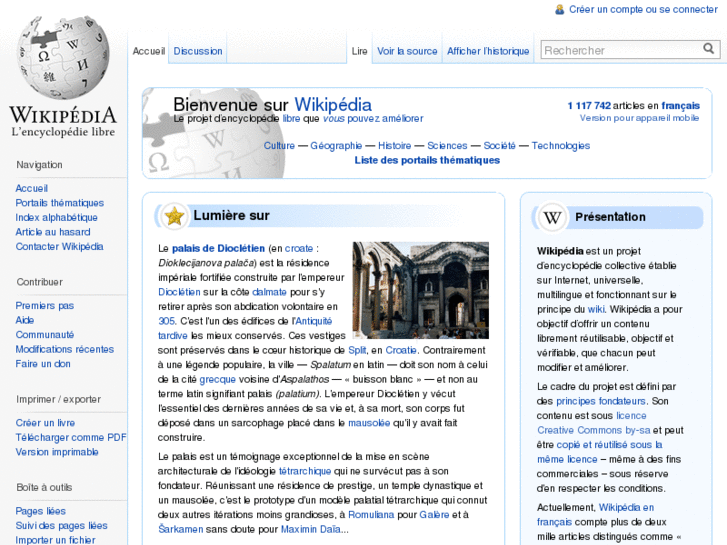Open Version pour appareil mobile link
This screenshot has height=545, width=727.
click(639, 118)
